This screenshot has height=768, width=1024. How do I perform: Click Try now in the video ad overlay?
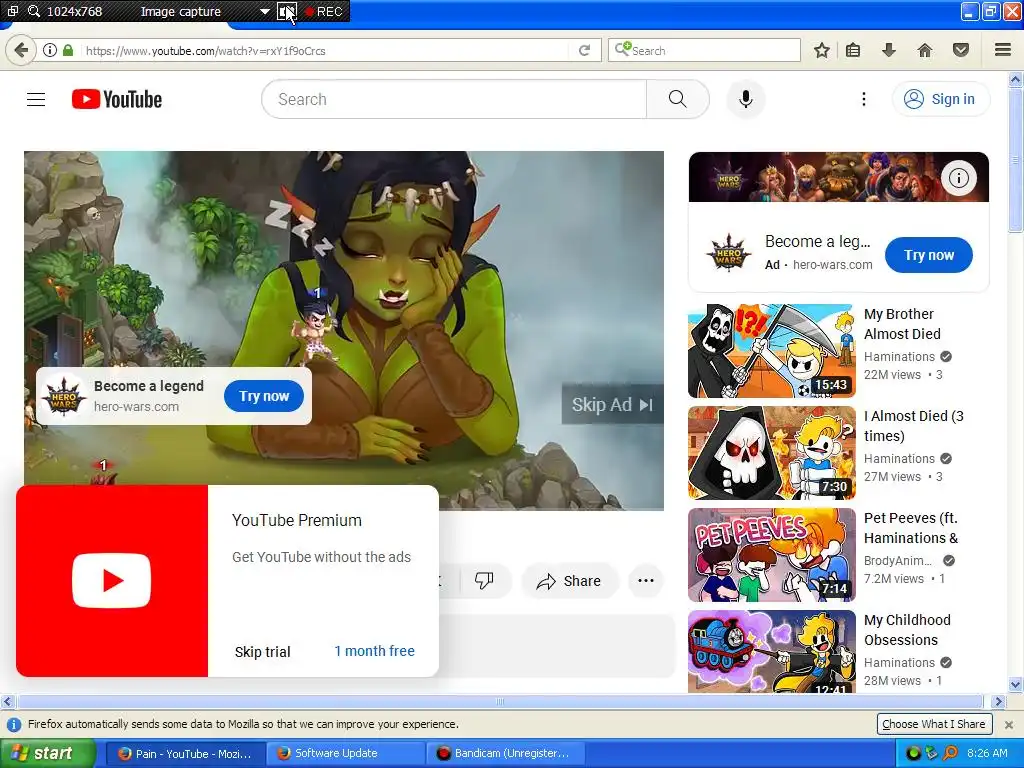pos(264,396)
